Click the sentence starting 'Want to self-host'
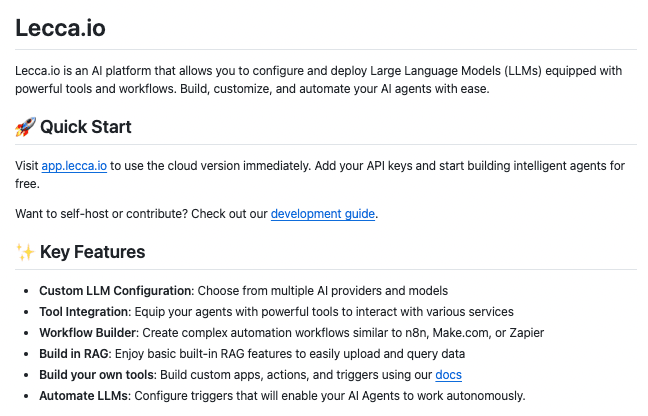 [x=142, y=213]
